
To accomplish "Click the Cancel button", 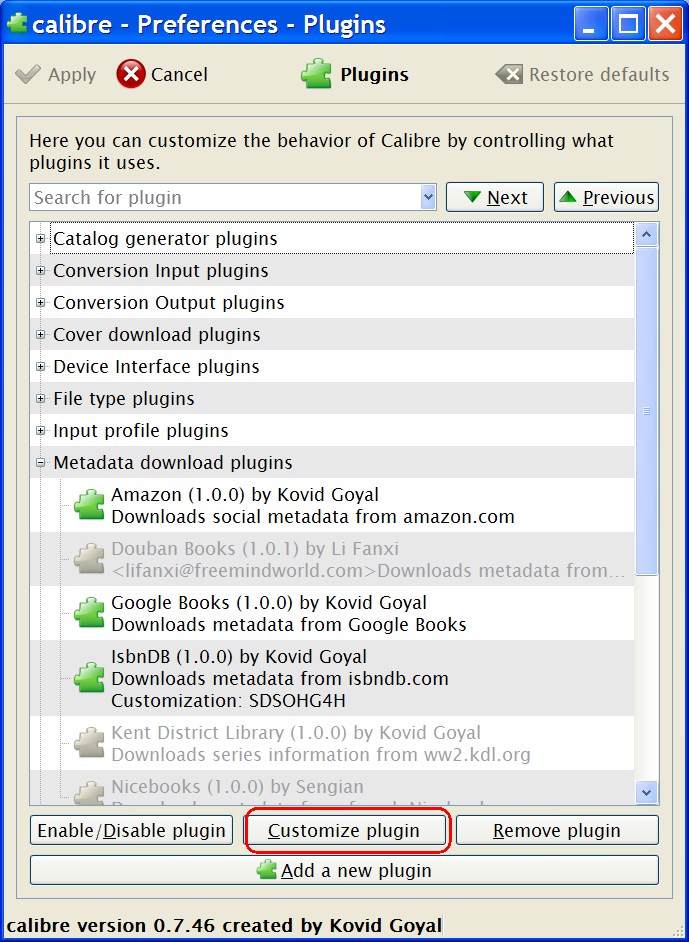I will (162, 74).
